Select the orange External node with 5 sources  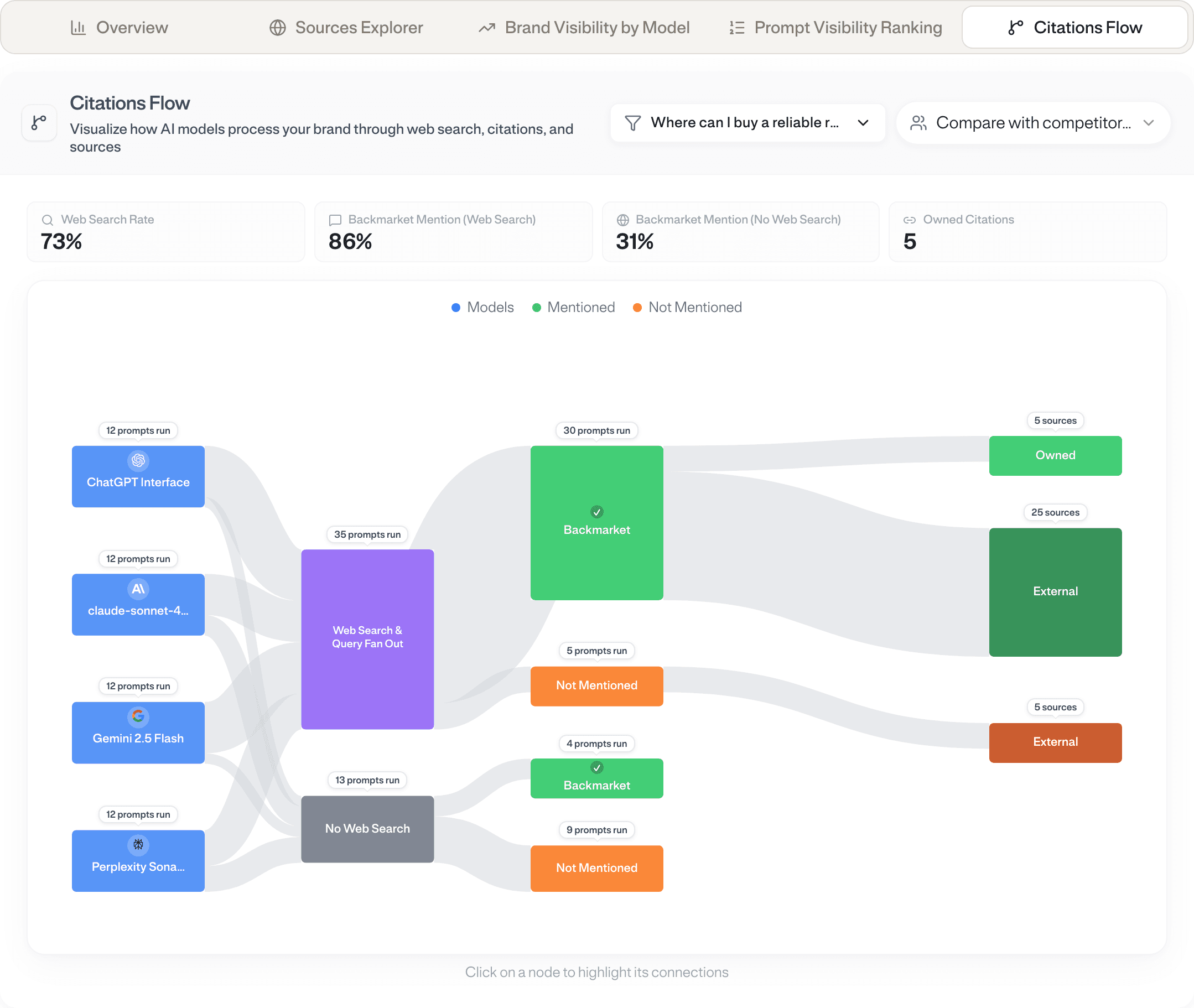pyautogui.click(x=1055, y=742)
